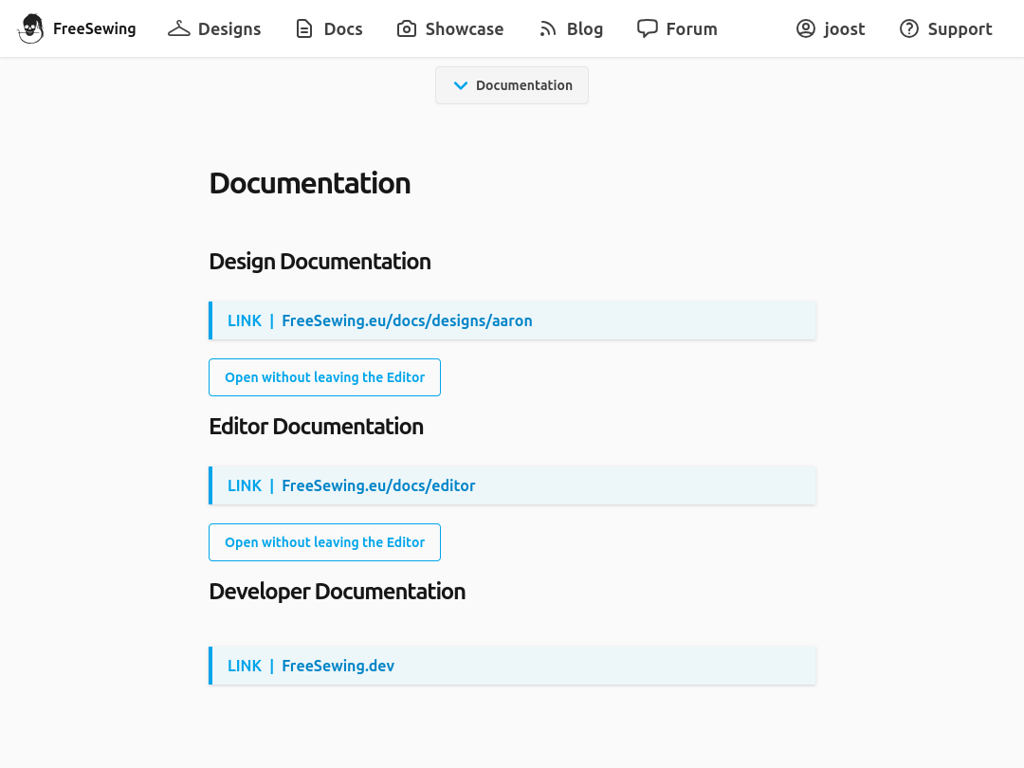The height and width of the screenshot is (768, 1024).
Task: Click the Design Documentation heading
Action: coord(320,261)
